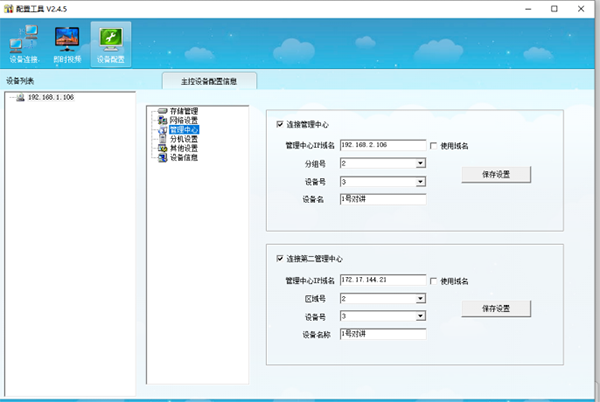Viewport: 600px width, 402px height.
Task: Click the 设备名称 input field
Action: click(383, 334)
